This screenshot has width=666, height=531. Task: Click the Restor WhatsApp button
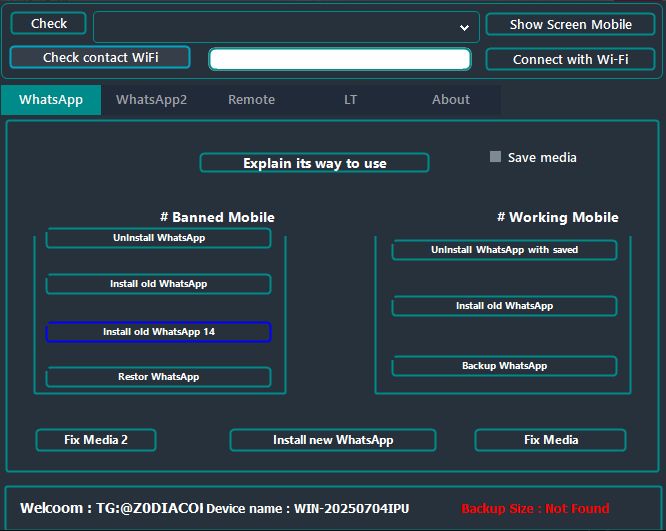tap(158, 377)
